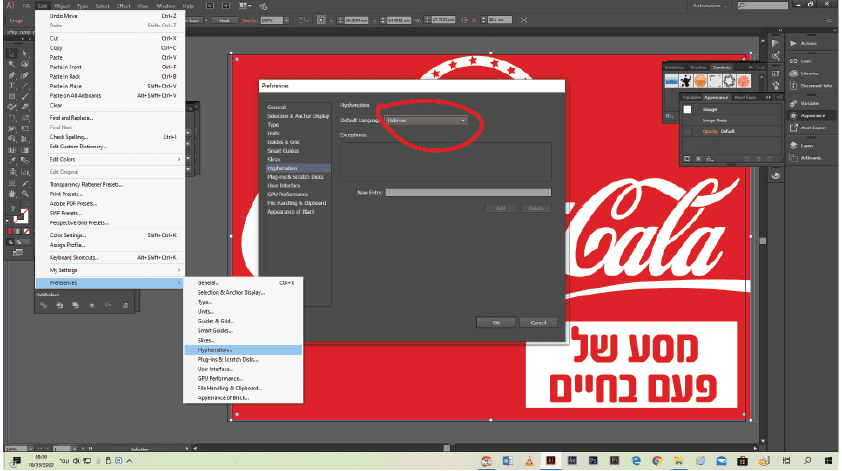Select Smart Guides in Preferences dialog list

[x=297, y=151]
